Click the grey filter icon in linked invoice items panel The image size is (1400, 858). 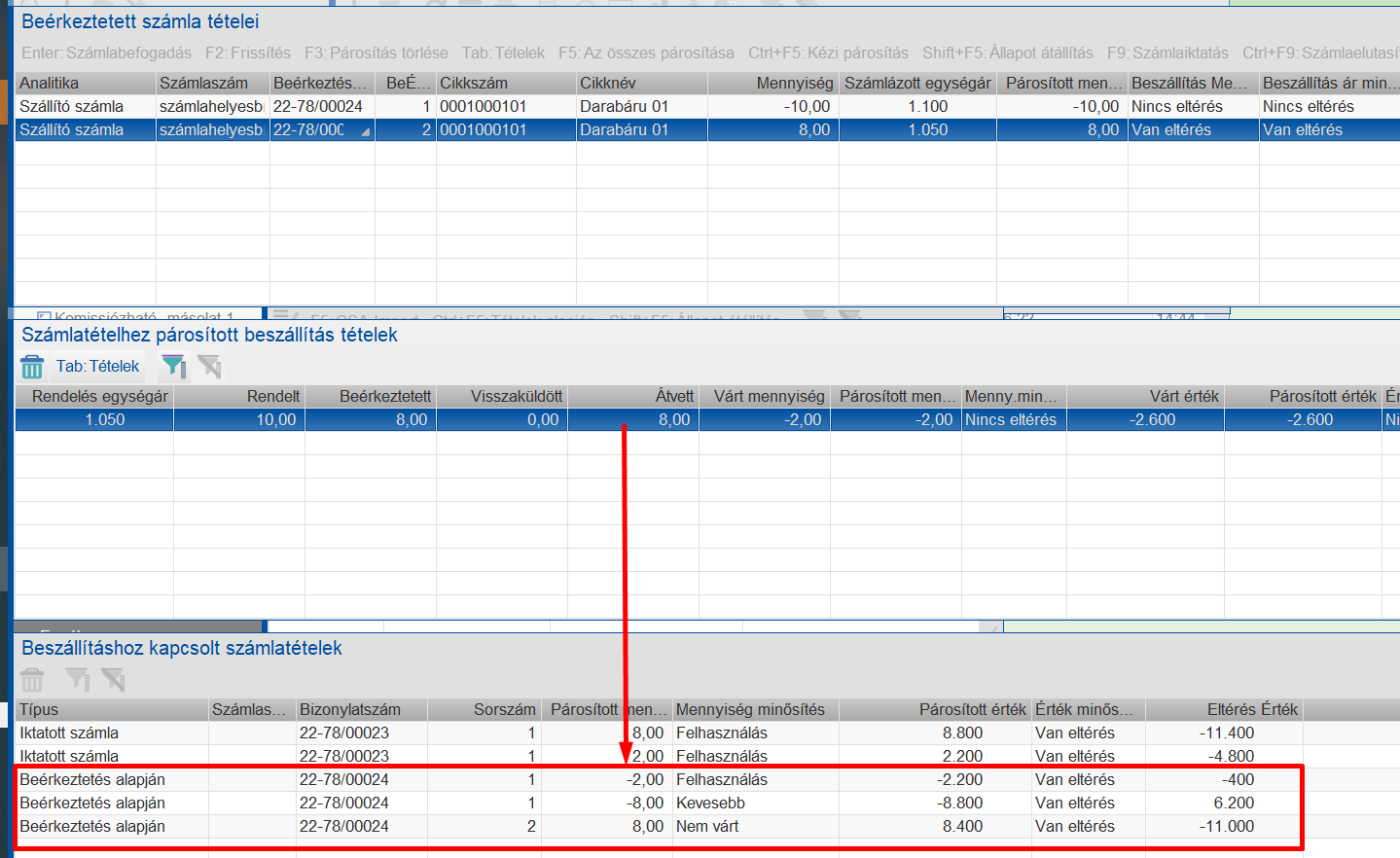point(77,680)
